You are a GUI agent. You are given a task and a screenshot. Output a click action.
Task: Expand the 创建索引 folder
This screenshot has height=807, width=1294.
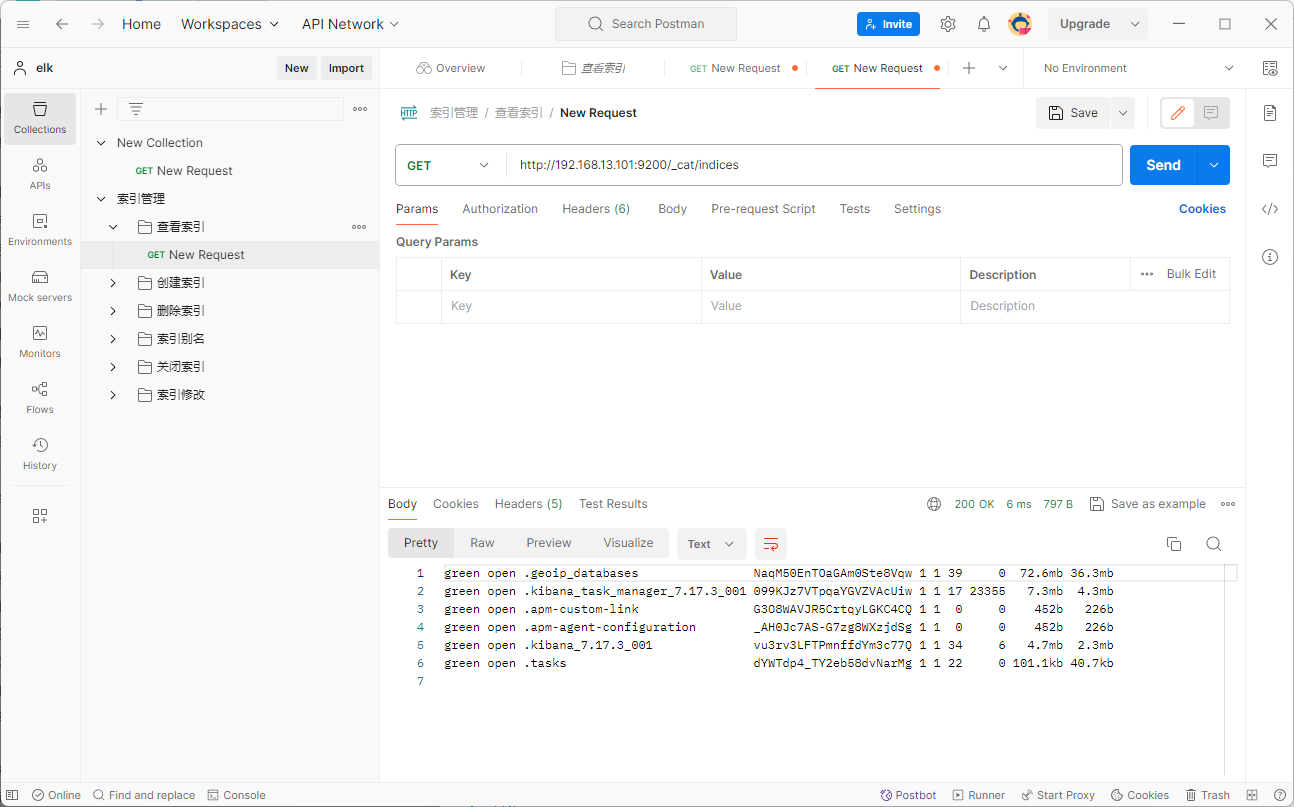(114, 283)
